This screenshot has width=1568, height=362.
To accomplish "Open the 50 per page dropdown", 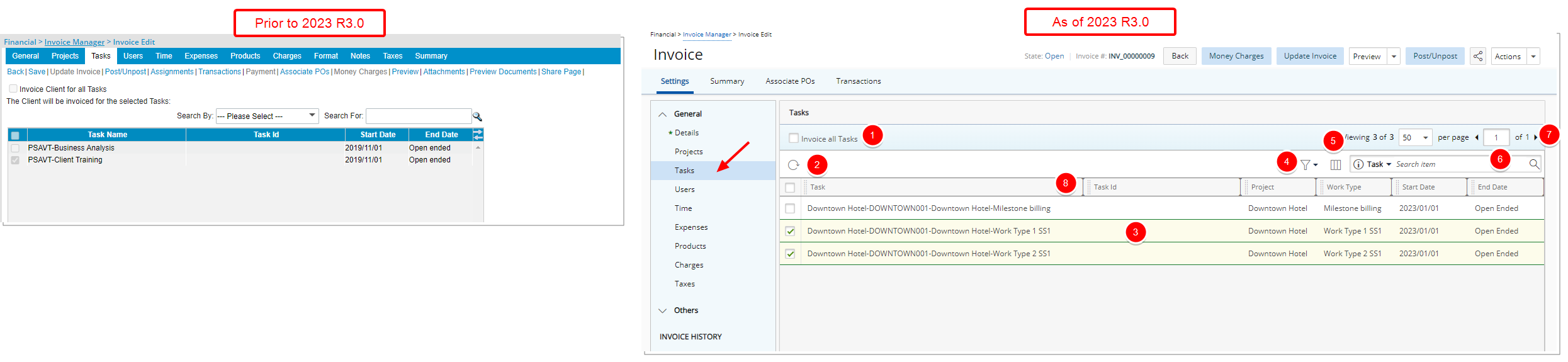I will pos(1416,137).
